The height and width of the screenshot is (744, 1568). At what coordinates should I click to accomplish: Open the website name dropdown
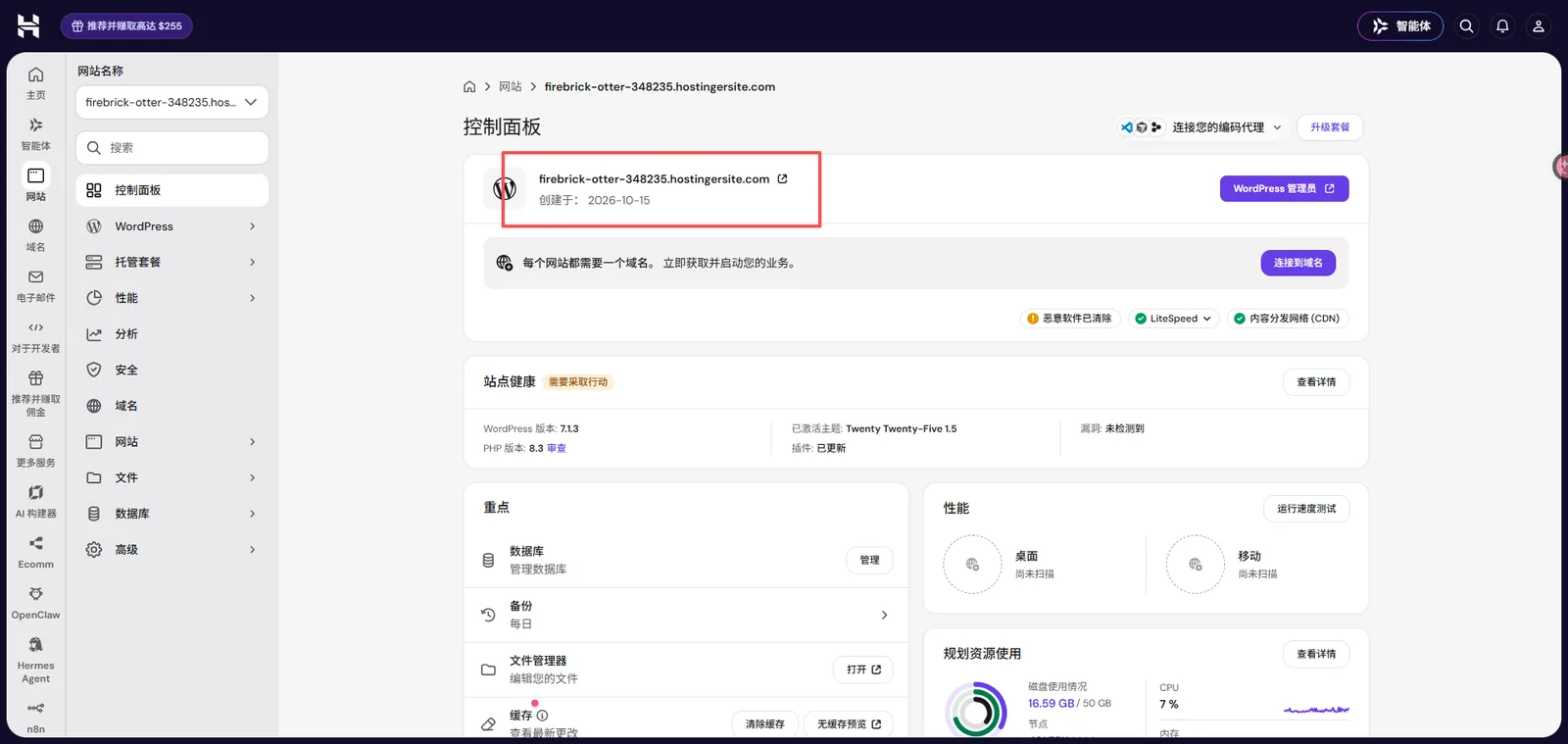171,102
